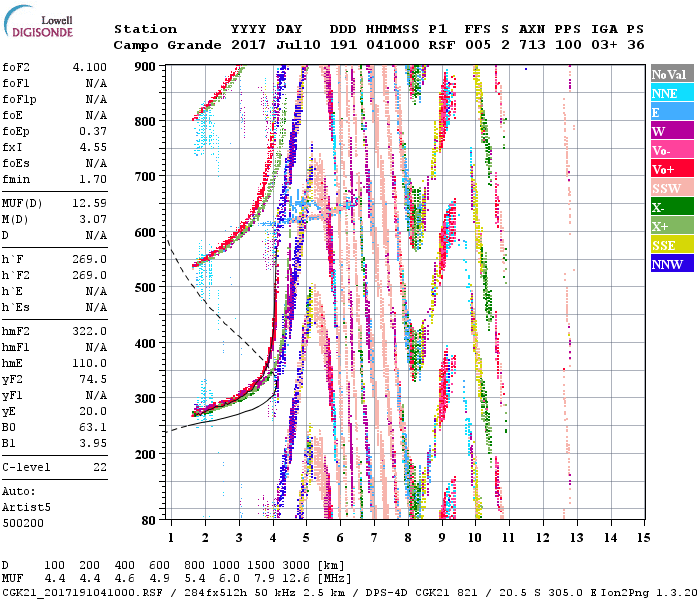Viewport: 700px width, 600px height.
Task: Select the C-level value 22
Action: tap(99, 467)
